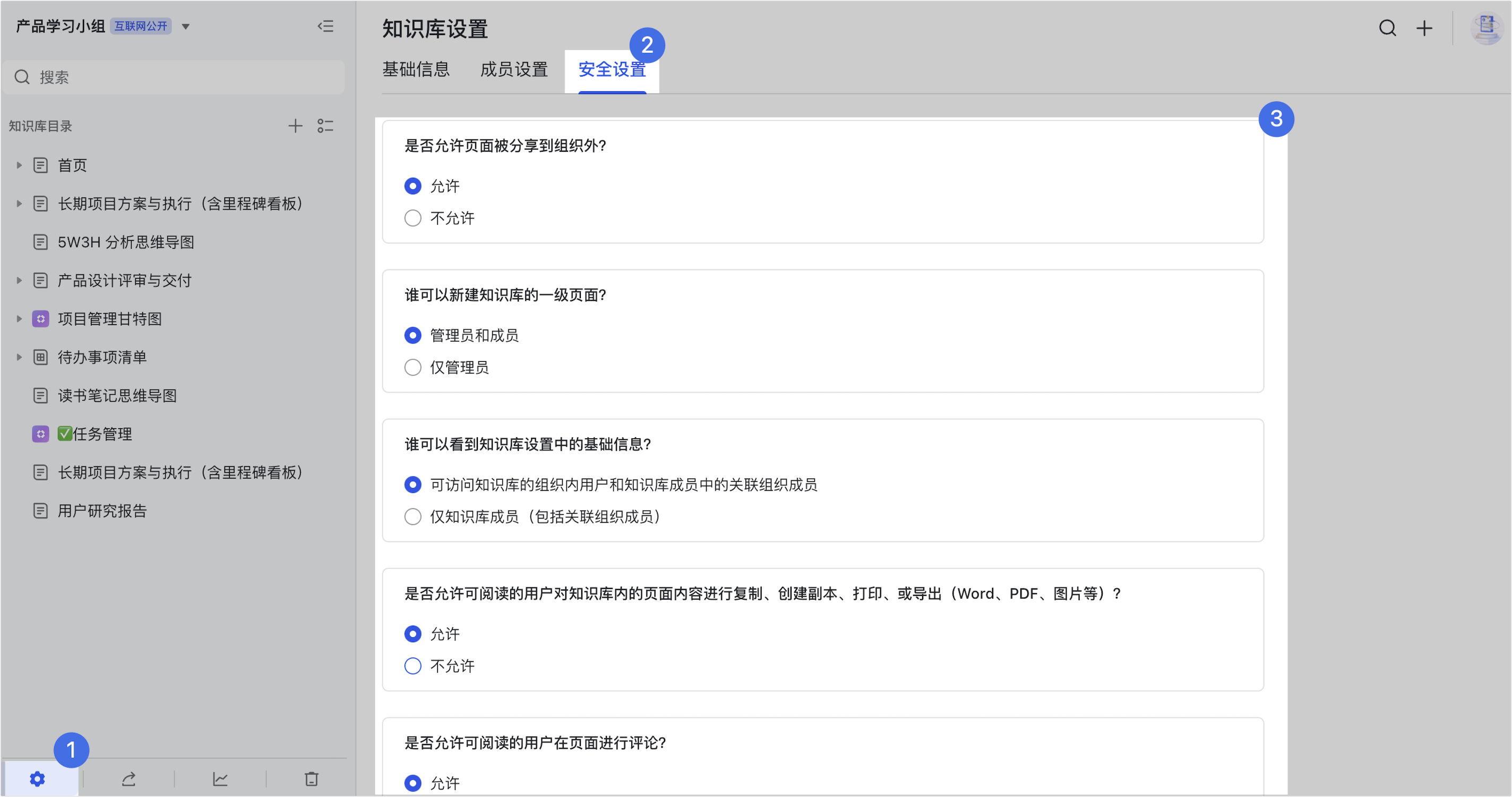Expand the 产品设计评审与交付 tree node

click(19, 280)
